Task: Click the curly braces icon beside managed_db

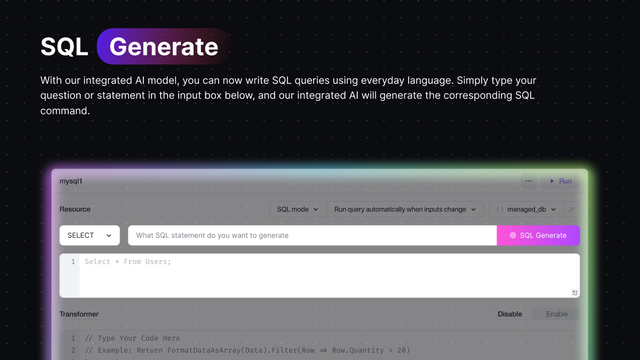Action: [x=500, y=209]
